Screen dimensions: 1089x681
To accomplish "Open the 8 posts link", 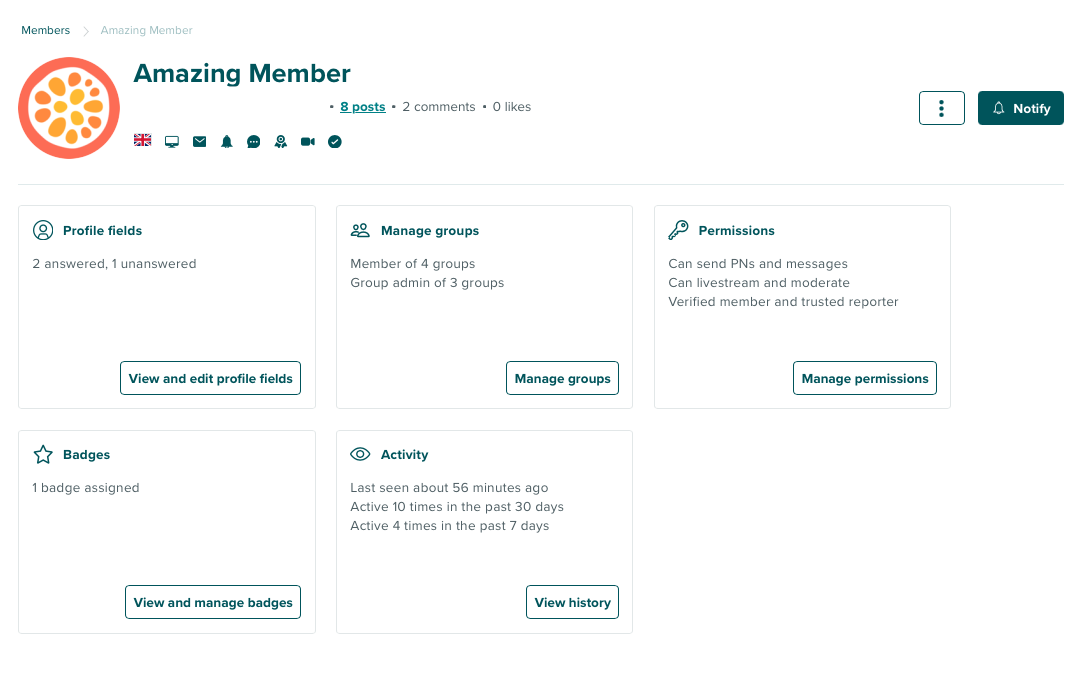I will (362, 106).
